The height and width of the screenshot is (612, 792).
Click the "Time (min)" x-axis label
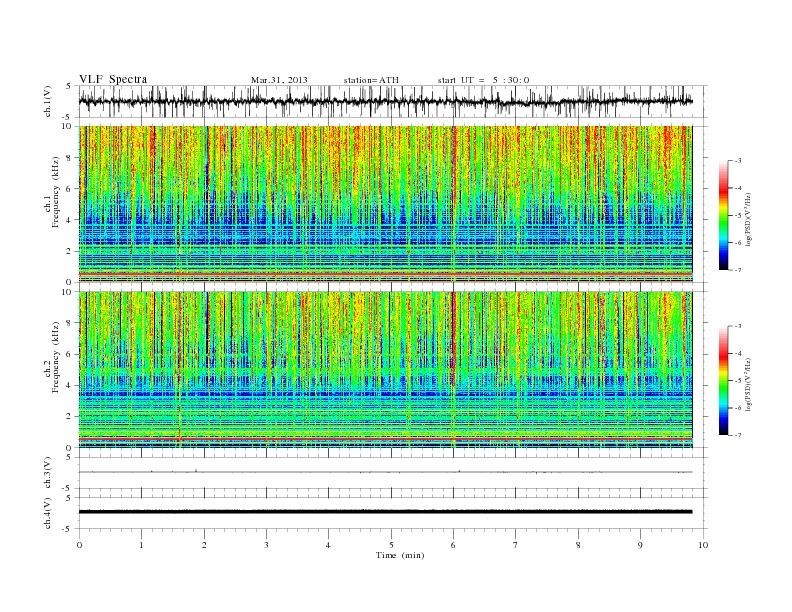click(x=400, y=555)
